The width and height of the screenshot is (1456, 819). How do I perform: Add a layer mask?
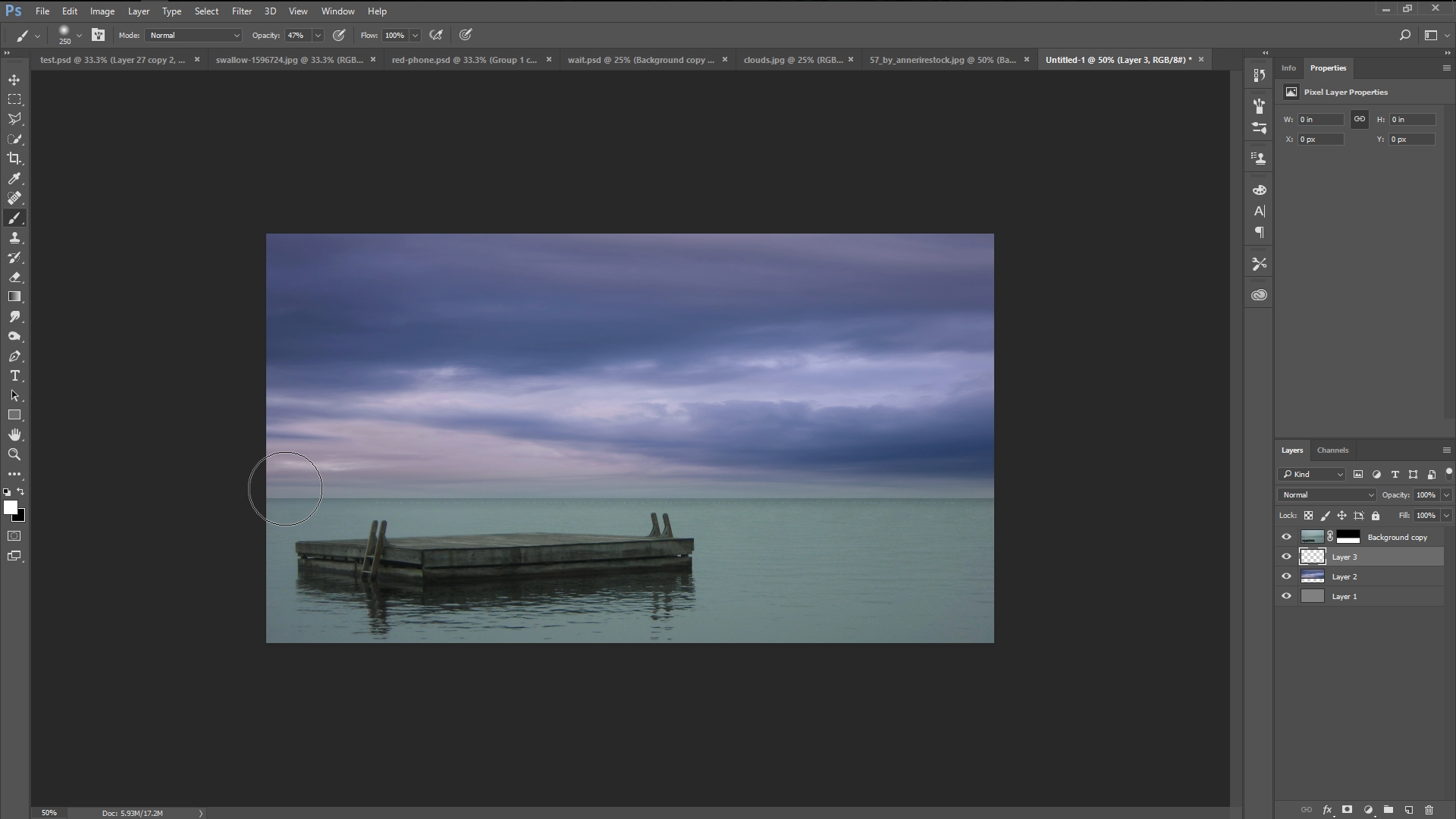click(1348, 810)
